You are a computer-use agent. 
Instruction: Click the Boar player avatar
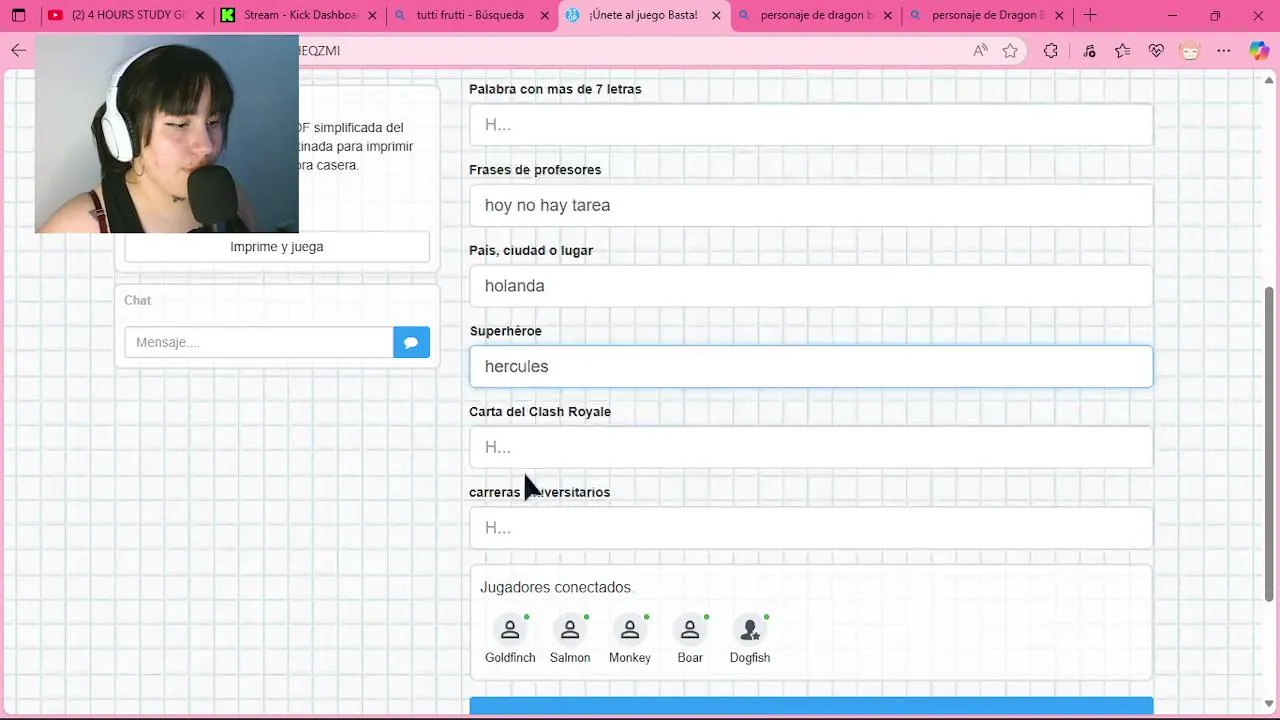690,631
